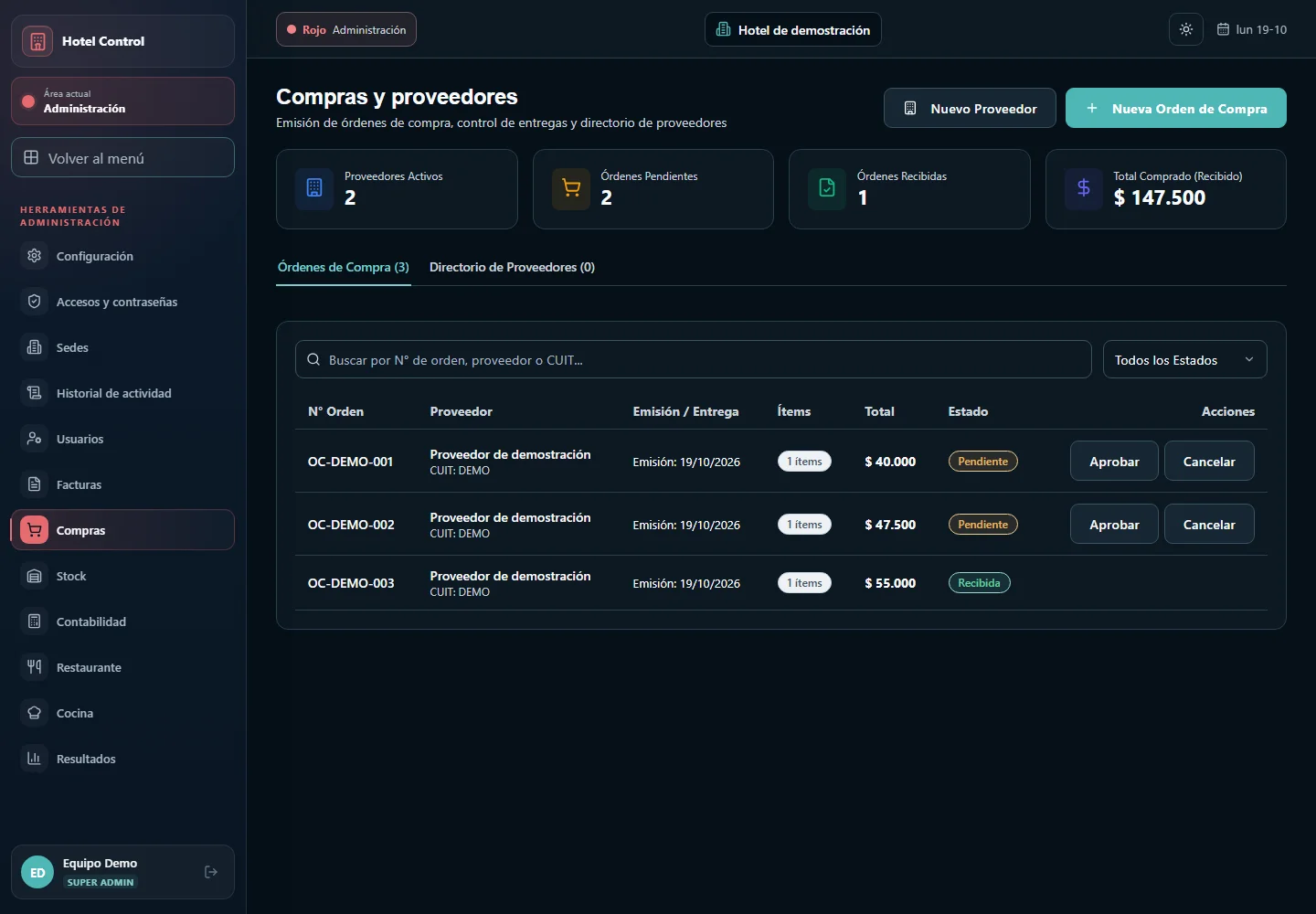Click the hotel icon in Hotel de demostración

click(723, 29)
